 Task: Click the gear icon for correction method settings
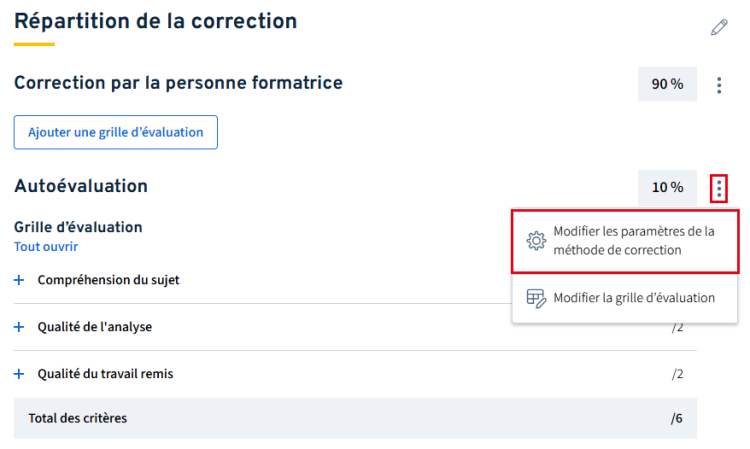click(x=536, y=241)
